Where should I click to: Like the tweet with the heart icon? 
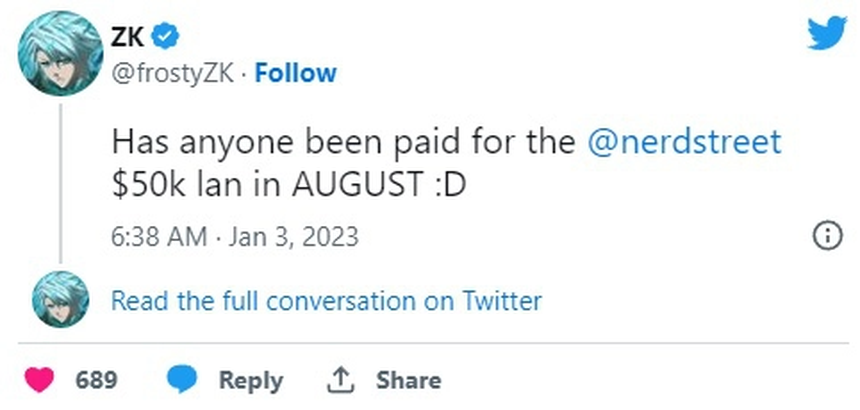tap(39, 380)
